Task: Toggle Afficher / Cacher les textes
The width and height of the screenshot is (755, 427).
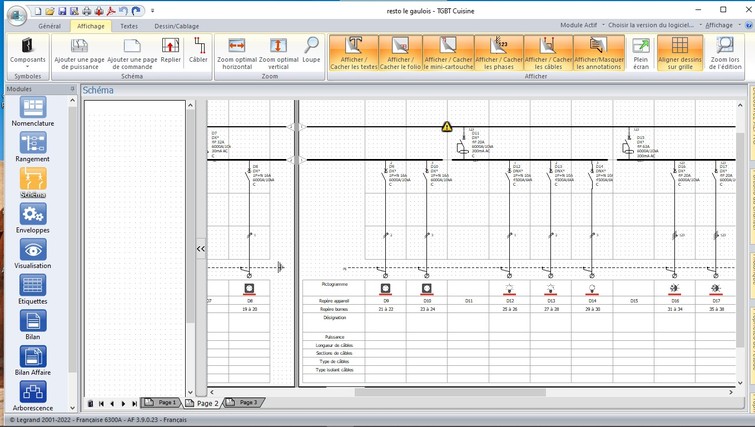Action: [353, 52]
